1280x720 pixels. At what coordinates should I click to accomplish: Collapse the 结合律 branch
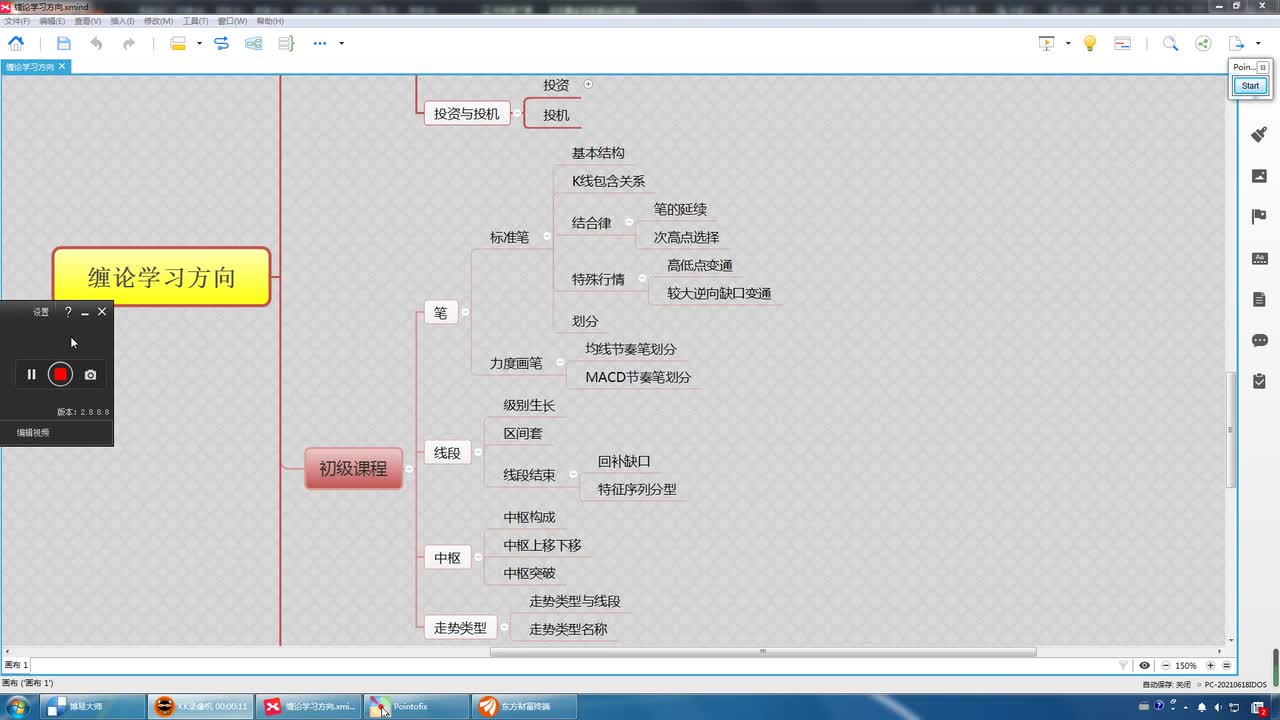(x=629, y=223)
